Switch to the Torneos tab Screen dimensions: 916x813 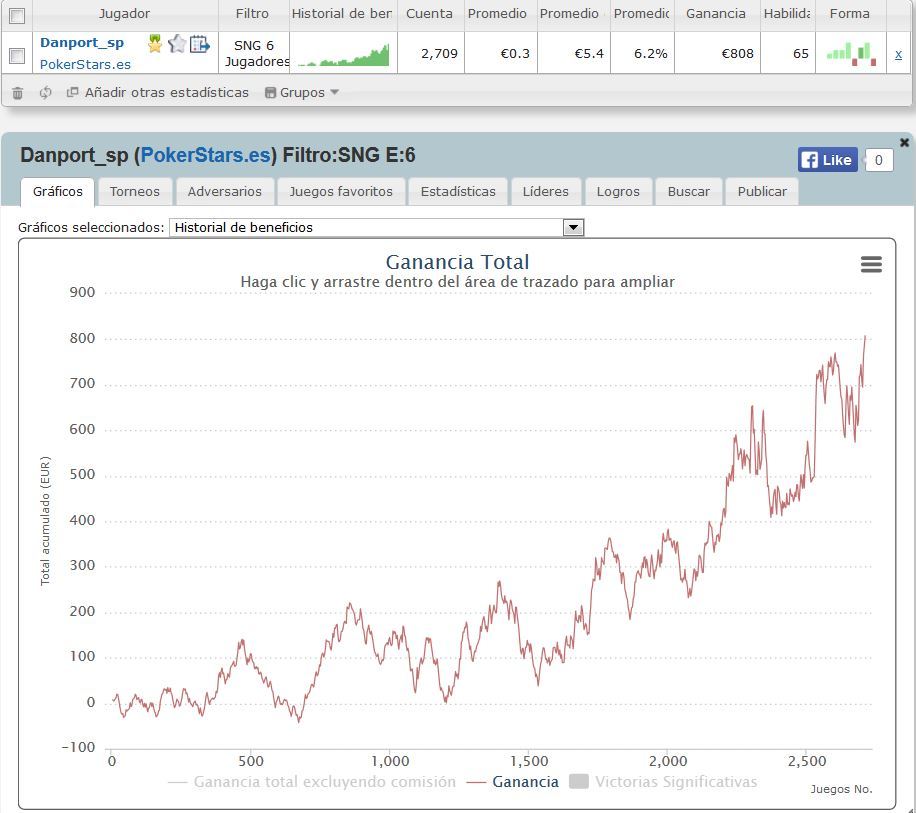tap(134, 192)
